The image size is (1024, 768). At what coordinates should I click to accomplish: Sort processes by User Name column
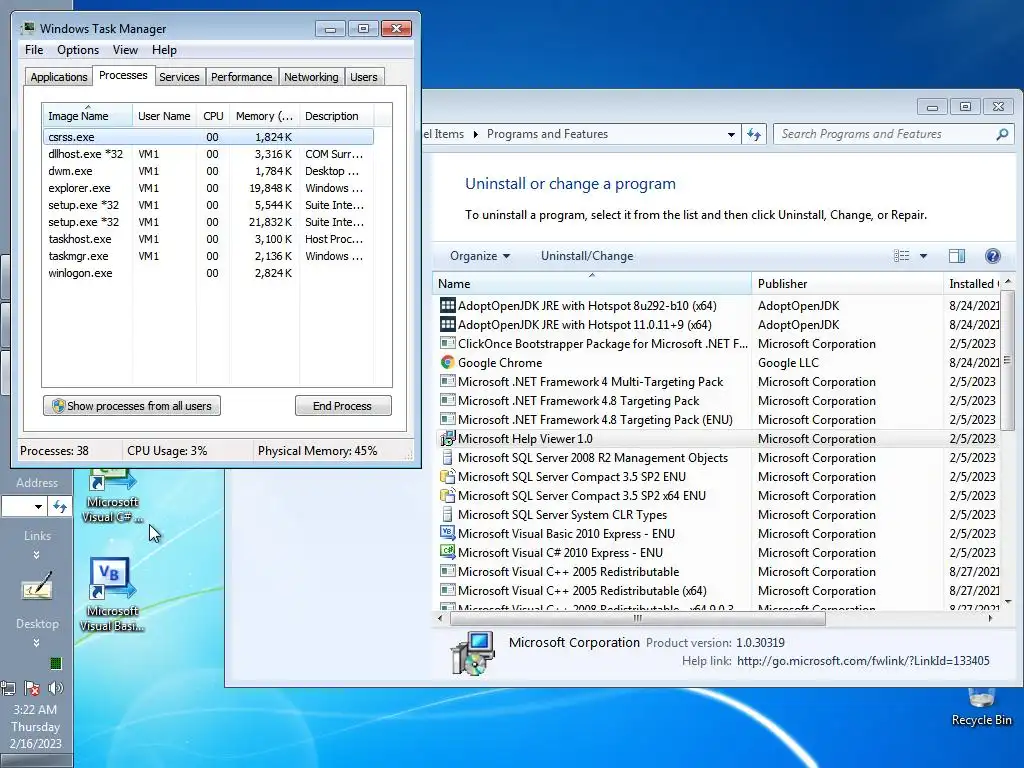[x=164, y=116]
